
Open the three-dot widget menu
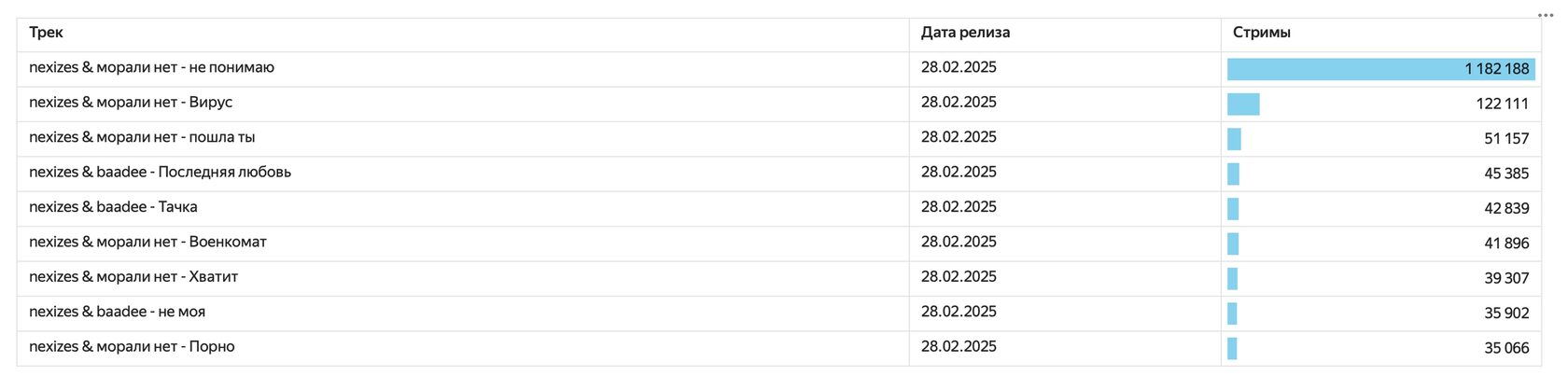tap(1546, 15)
